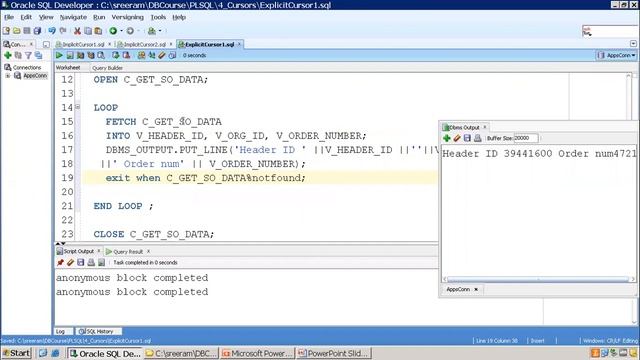Click the Buffer Size input field
This screenshot has height=360, width=640.
[526, 138]
